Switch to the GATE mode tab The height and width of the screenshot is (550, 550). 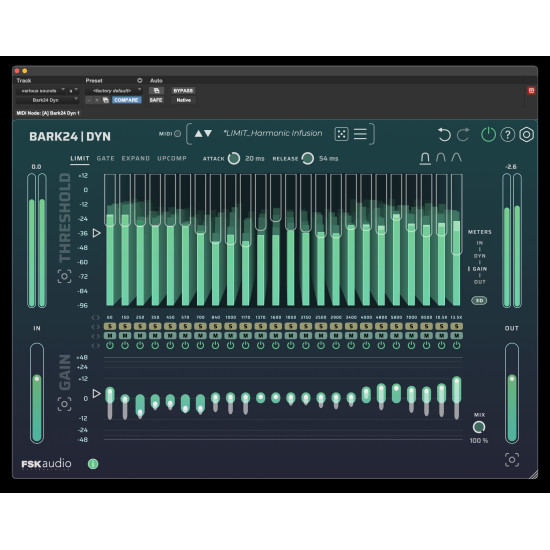tap(106, 159)
